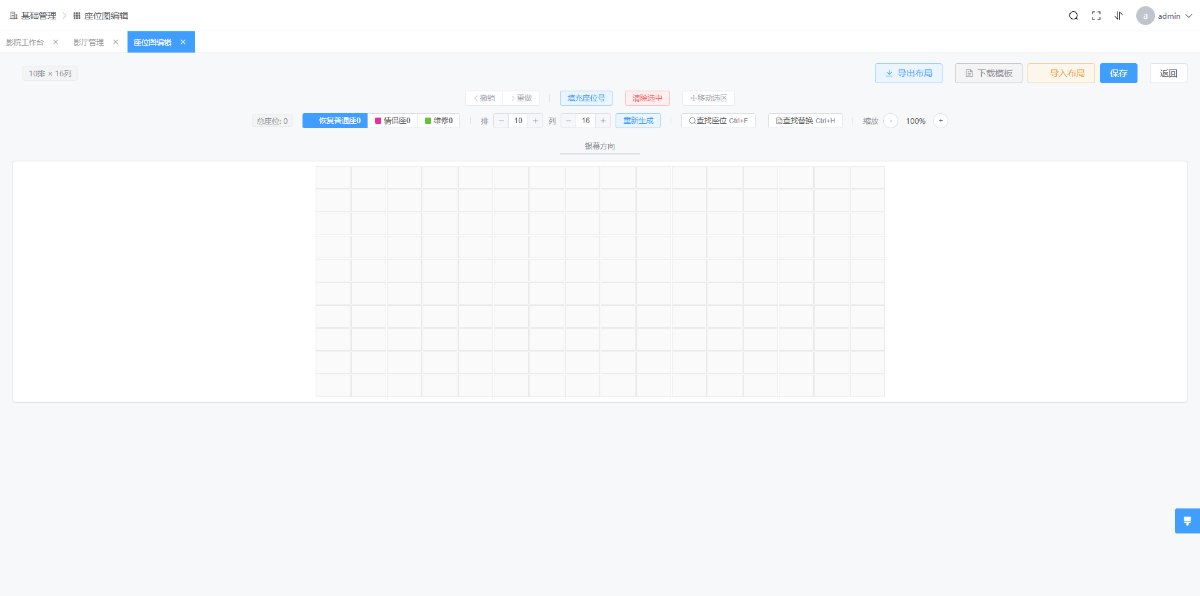Click the blue 保存 save button
1200x596 pixels.
click(x=1119, y=73)
